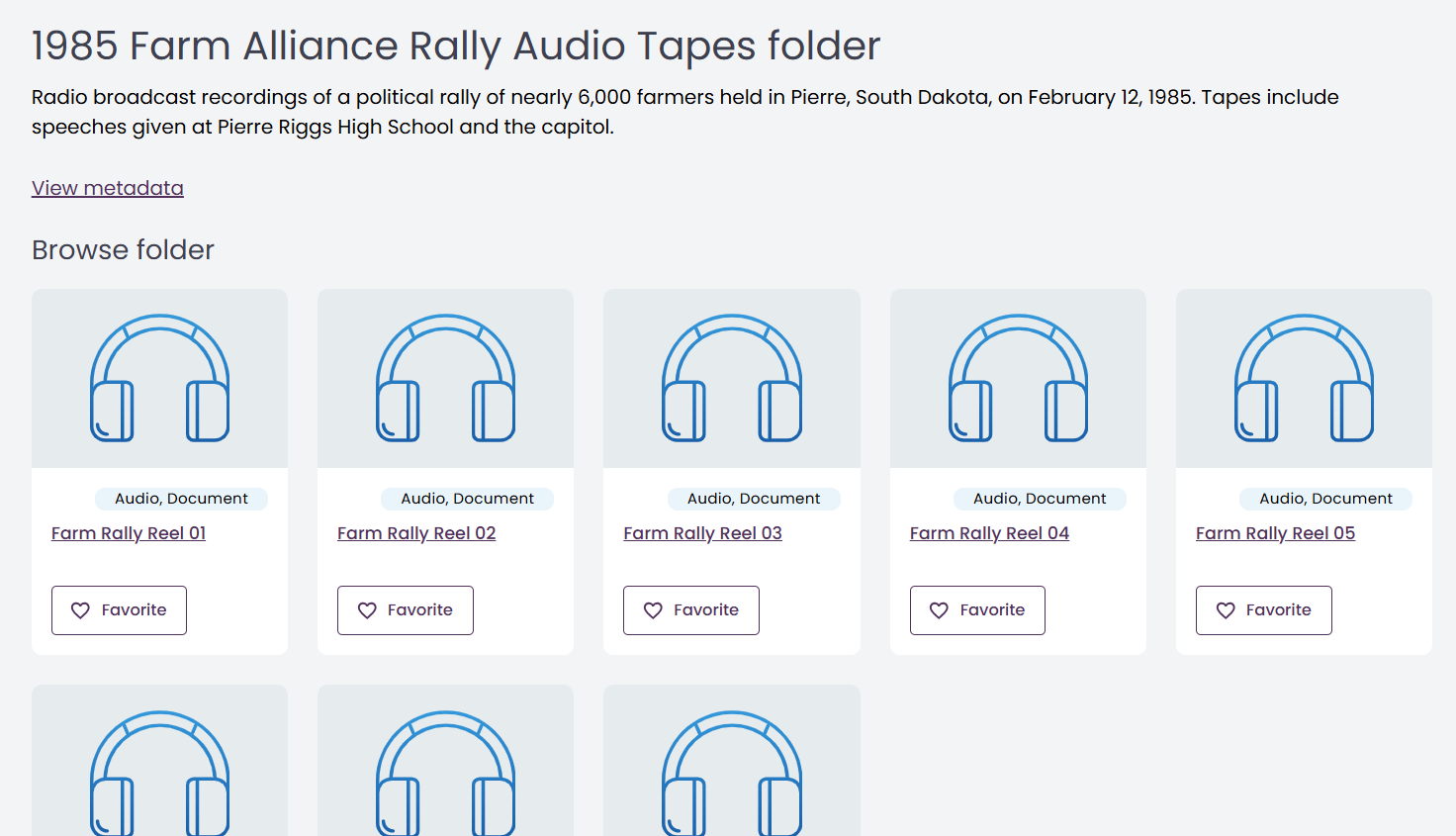Open Farm Rally Reel 04
The height and width of the screenshot is (836, 1456).
(x=989, y=533)
